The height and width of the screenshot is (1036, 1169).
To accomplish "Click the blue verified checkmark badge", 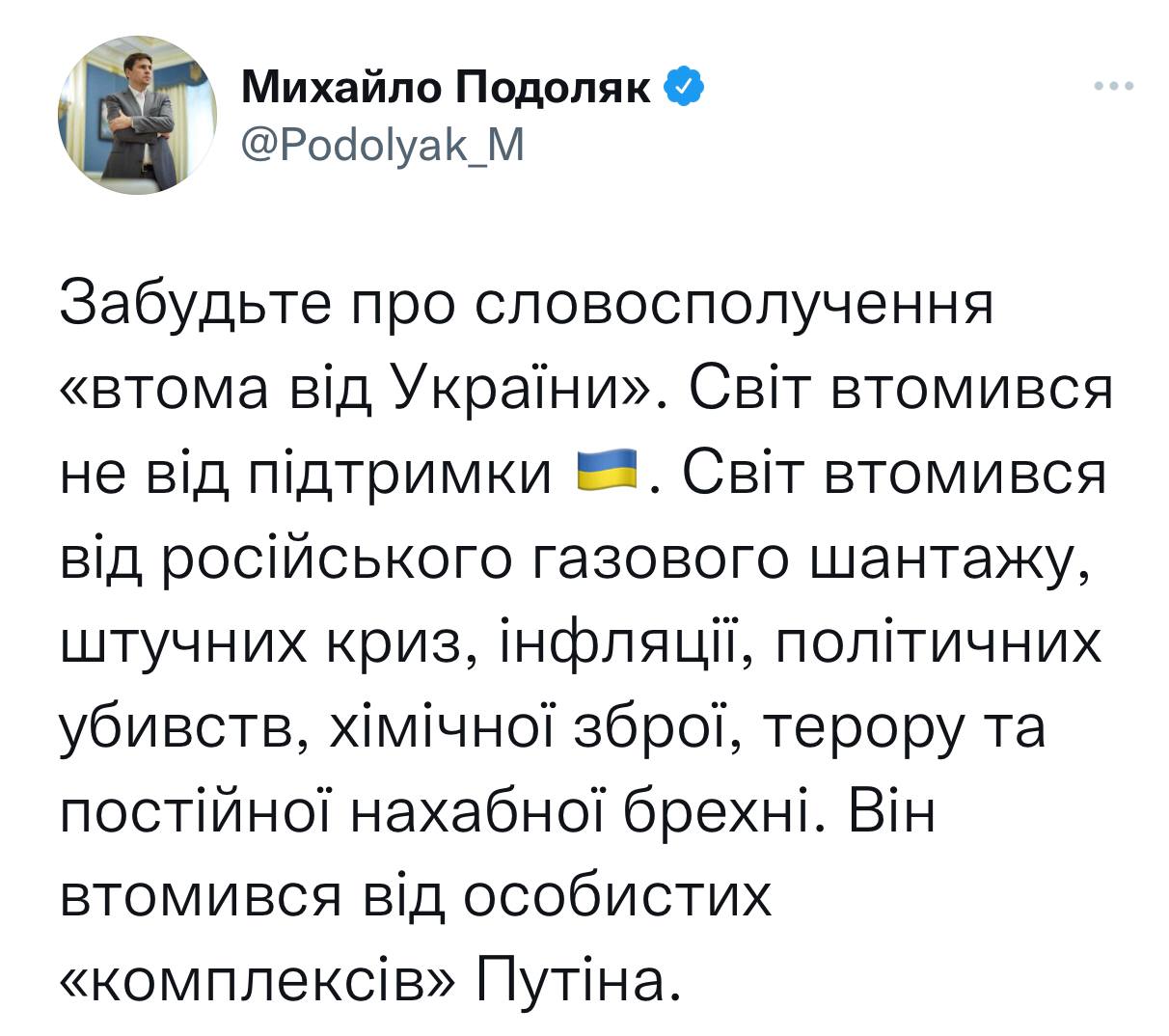I will tap(686, 89).
